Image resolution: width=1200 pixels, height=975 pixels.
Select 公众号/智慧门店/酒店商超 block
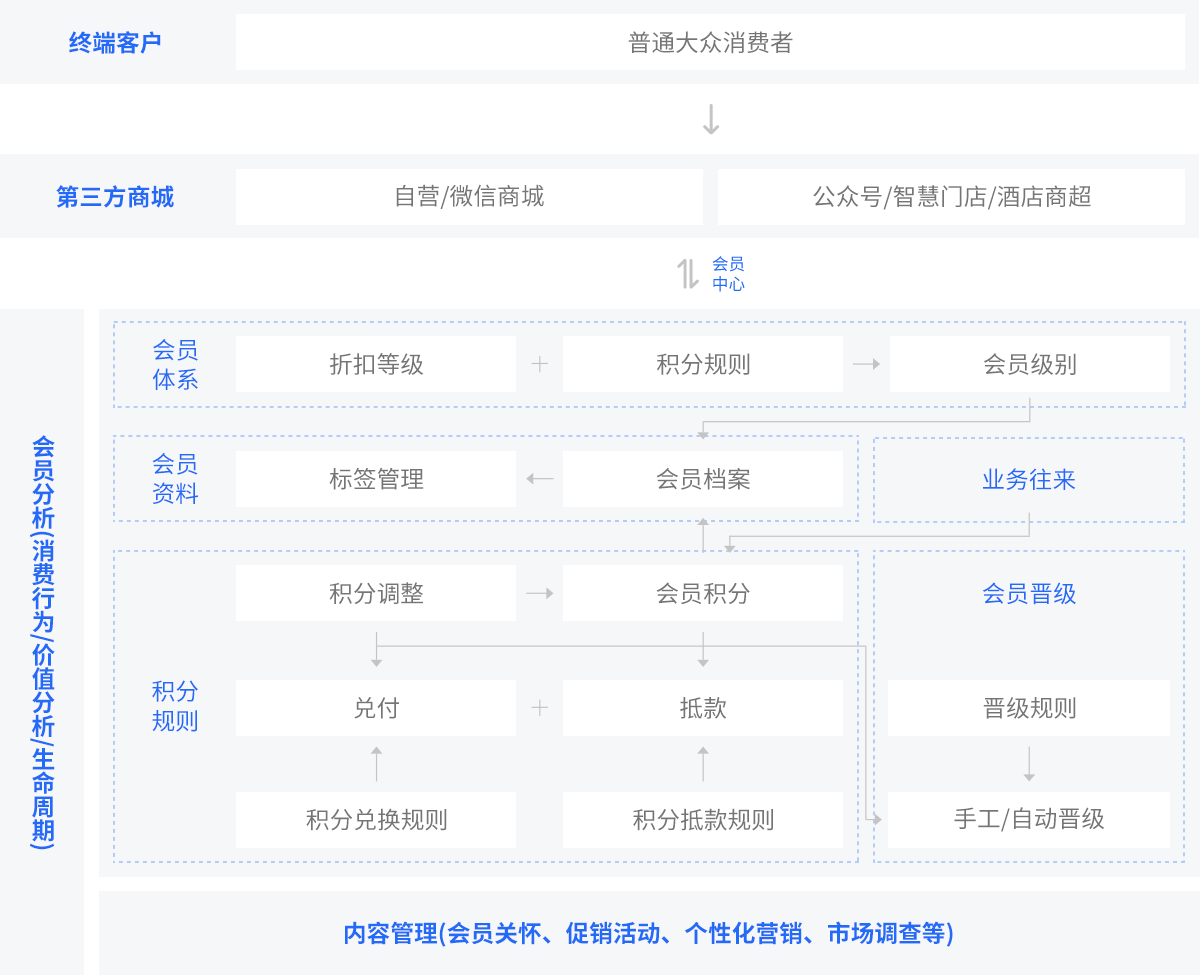(951, 196)
